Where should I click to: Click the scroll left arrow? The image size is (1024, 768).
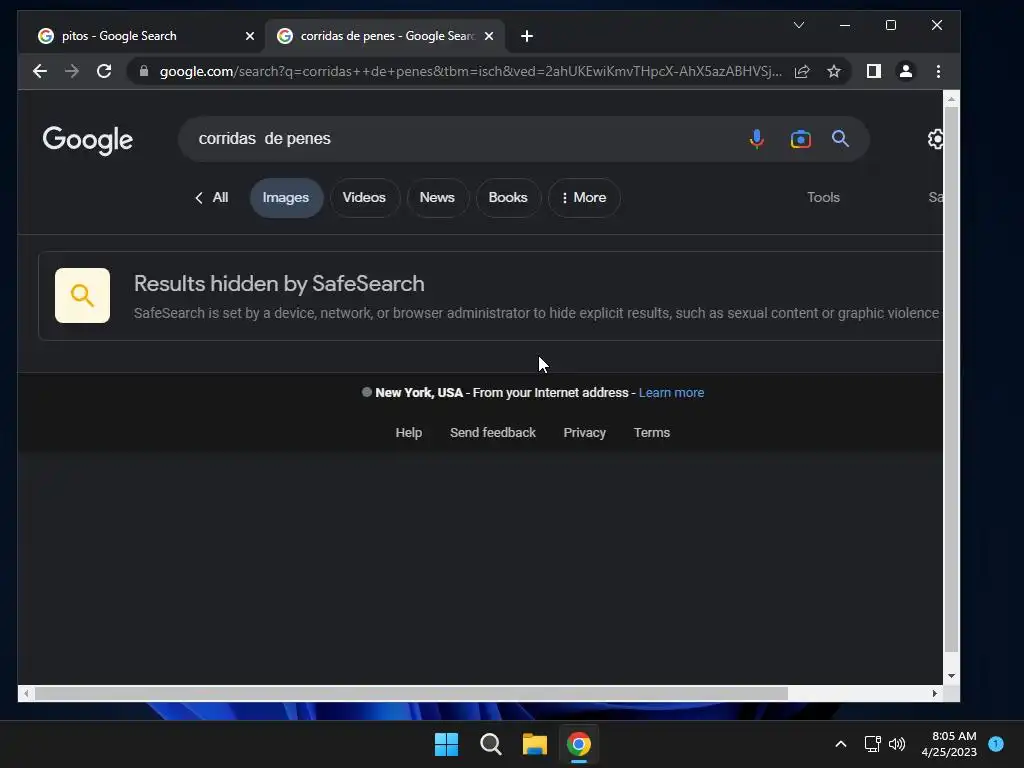click(25, 694)
